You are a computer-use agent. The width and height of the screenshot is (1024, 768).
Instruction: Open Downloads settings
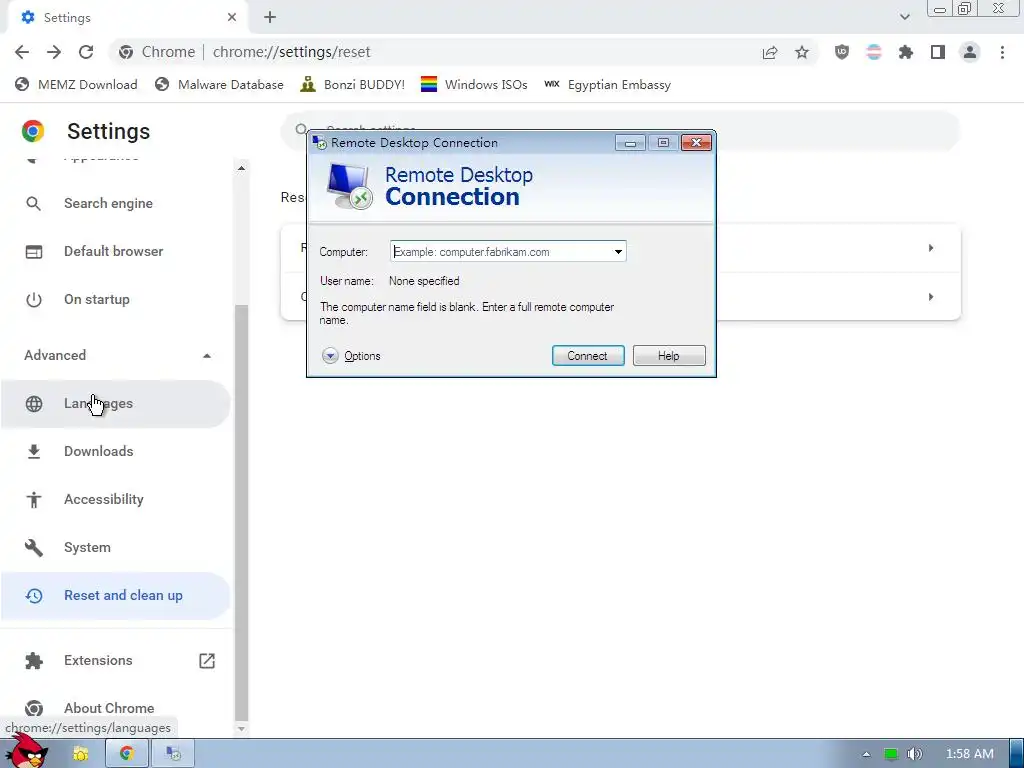coord(115,451)
